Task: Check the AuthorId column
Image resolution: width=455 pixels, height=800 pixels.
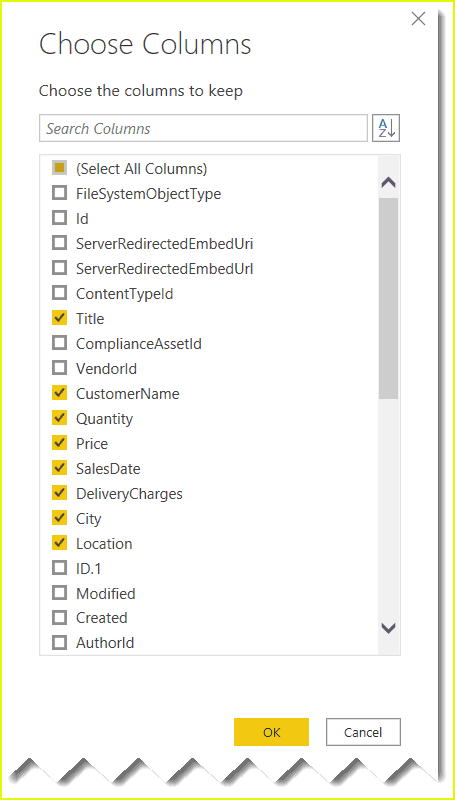Action: coord(60,643)
